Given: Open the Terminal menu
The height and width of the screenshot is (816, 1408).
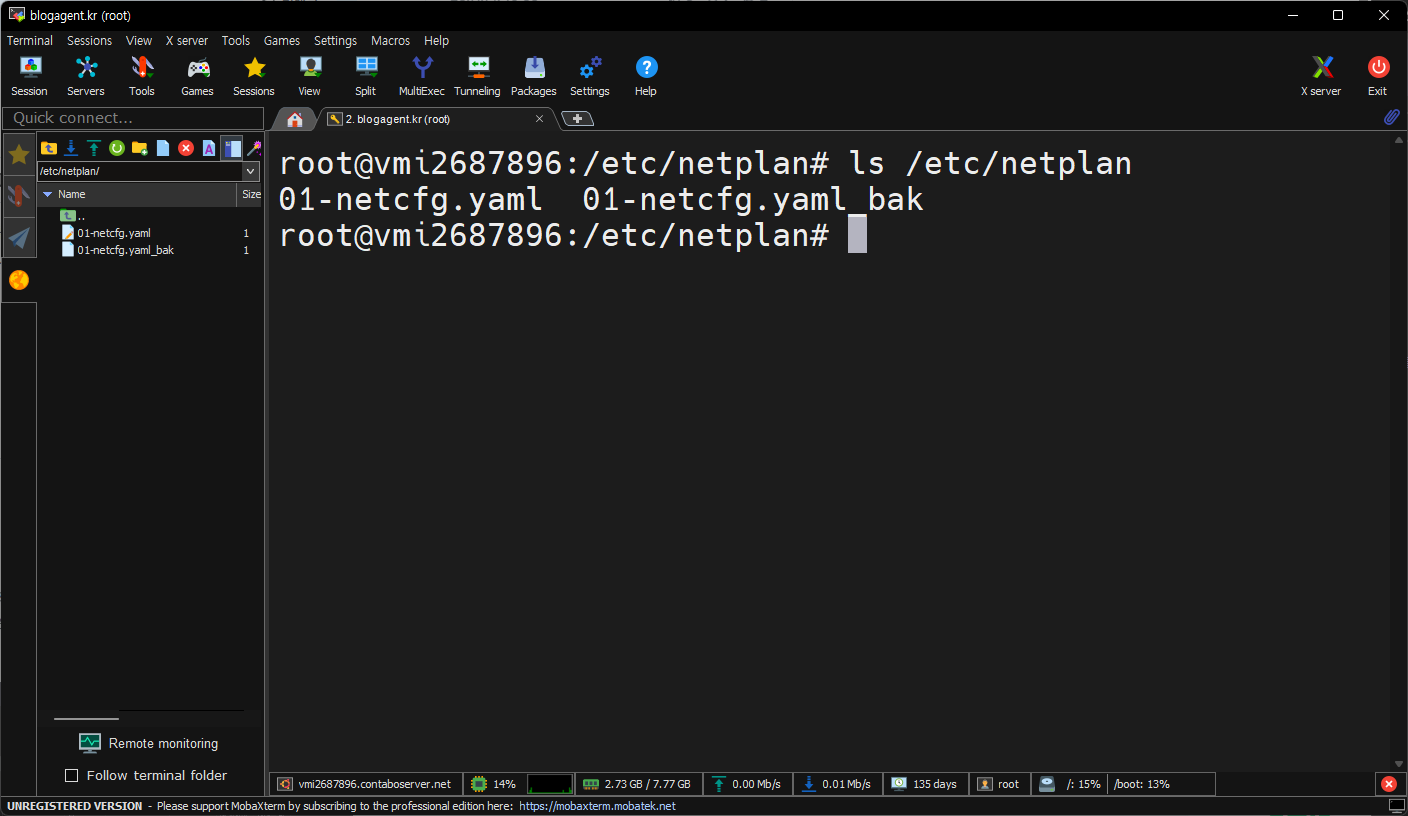Looking at the screenshot, I should (30, 41).
